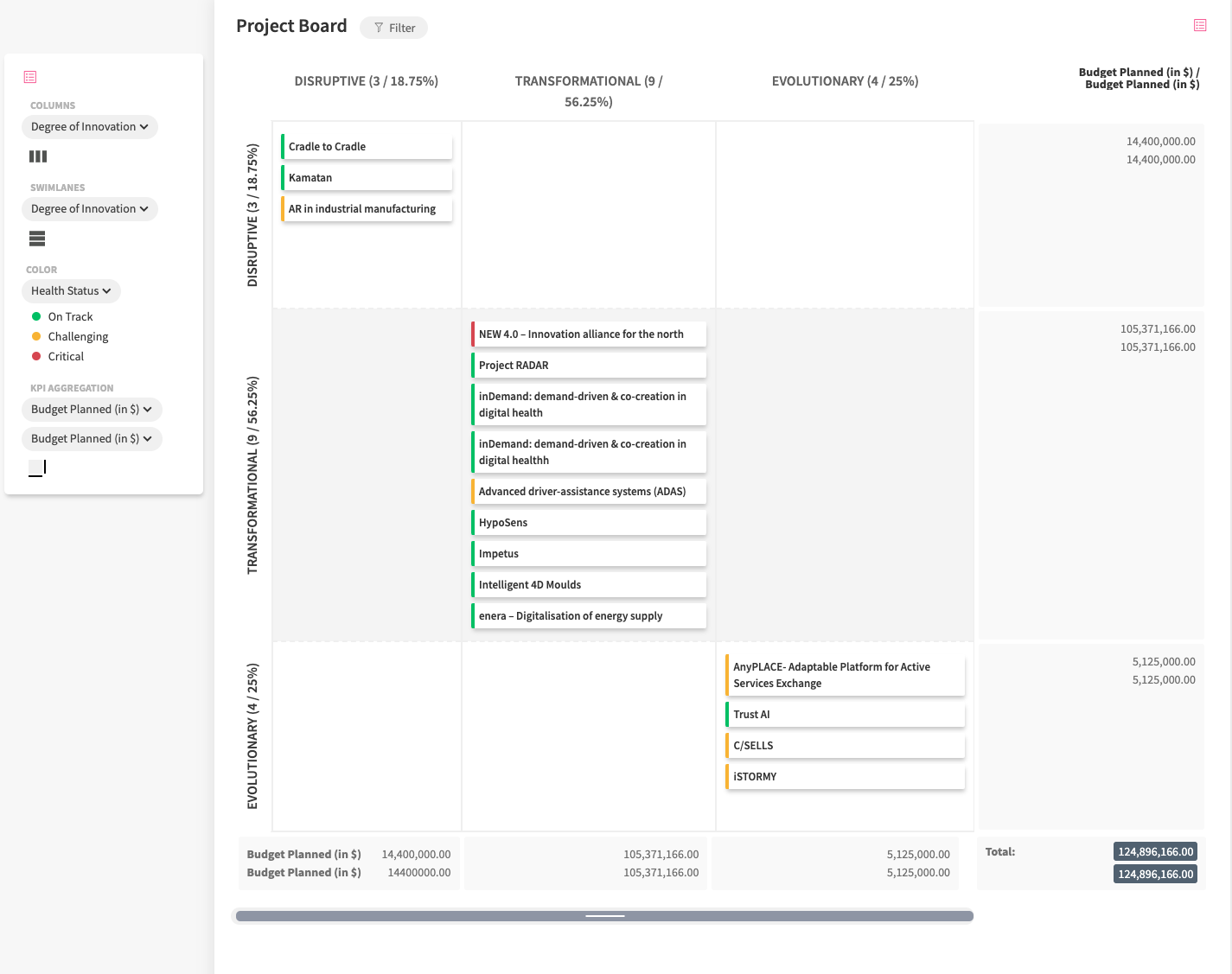Open the Cradle to Cradle project card
The height and width of the screenshot is (974, 1232).
[367, 147]
